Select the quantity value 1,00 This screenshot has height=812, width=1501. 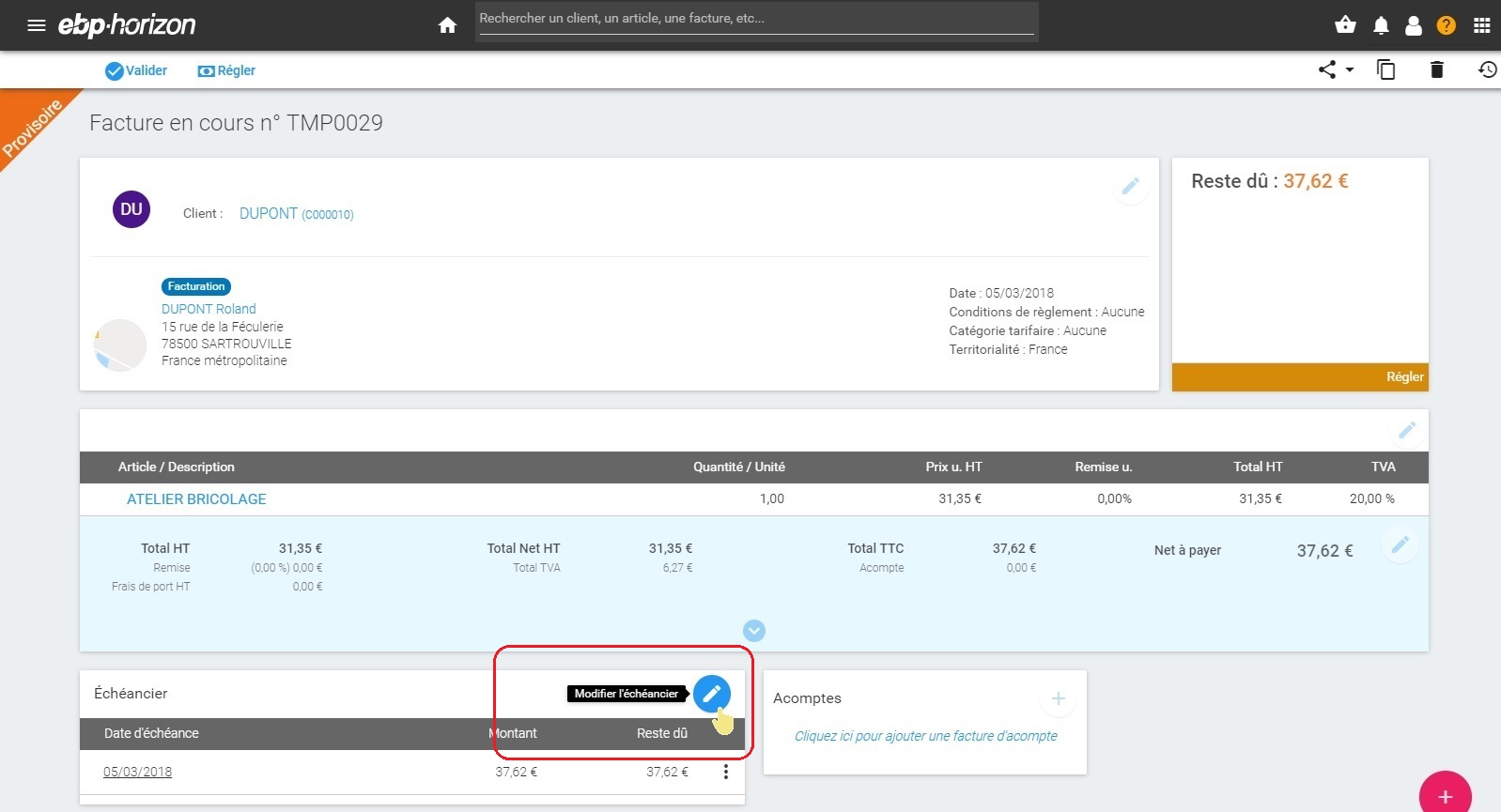tap(772, 498)
